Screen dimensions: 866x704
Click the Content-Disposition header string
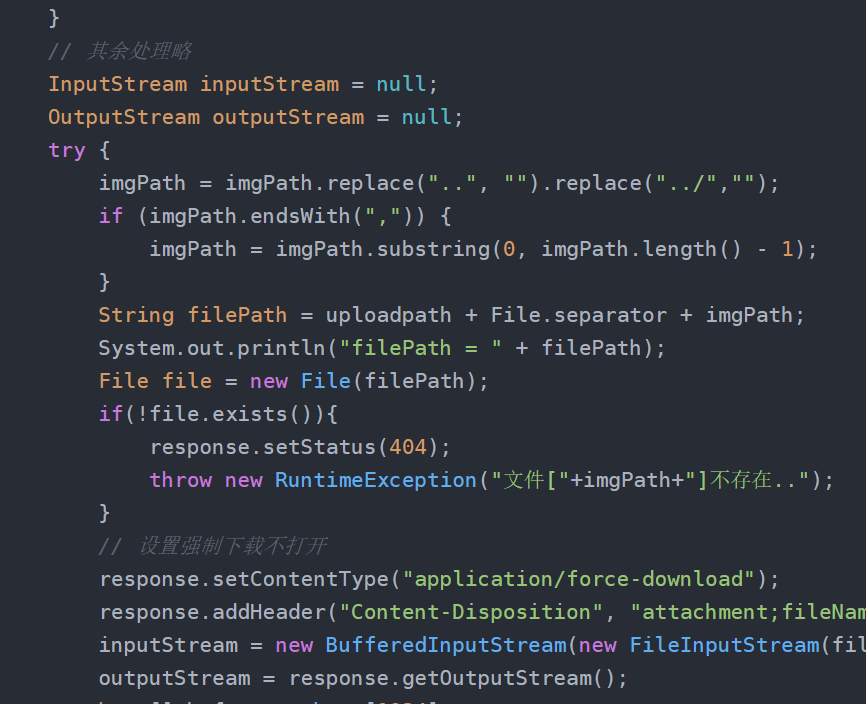(471, 612)
